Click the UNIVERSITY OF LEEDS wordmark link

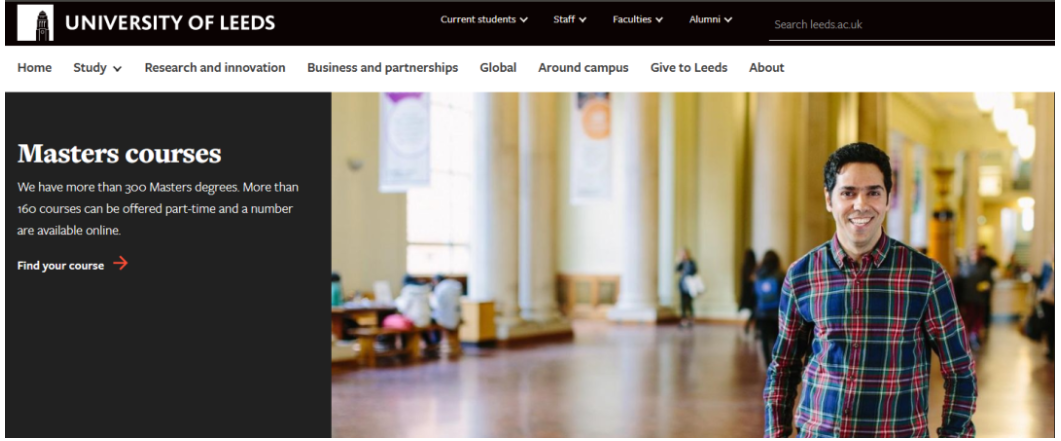[x=170, y=23]
